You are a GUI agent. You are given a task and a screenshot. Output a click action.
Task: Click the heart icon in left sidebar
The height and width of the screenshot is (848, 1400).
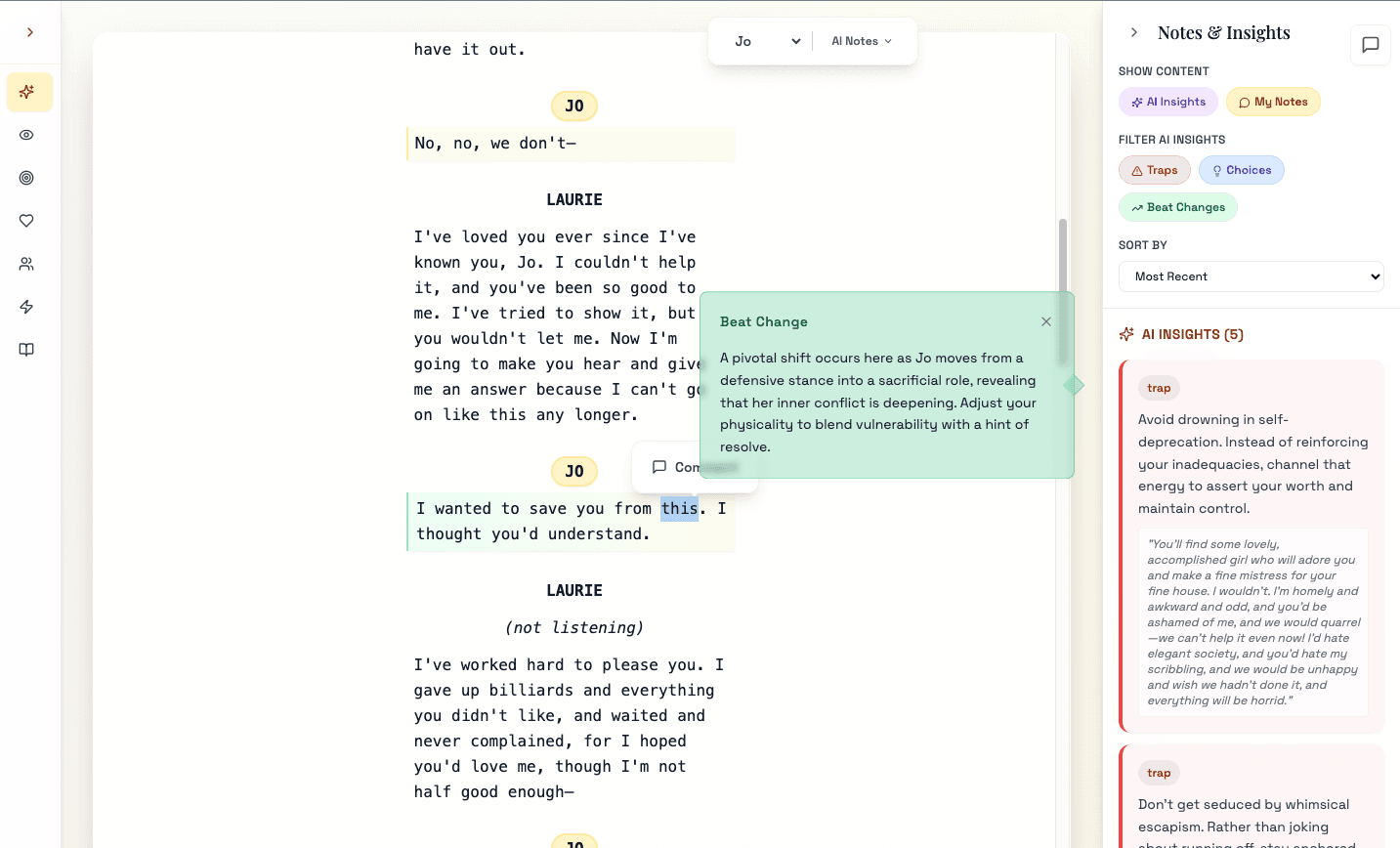[27, 221]
